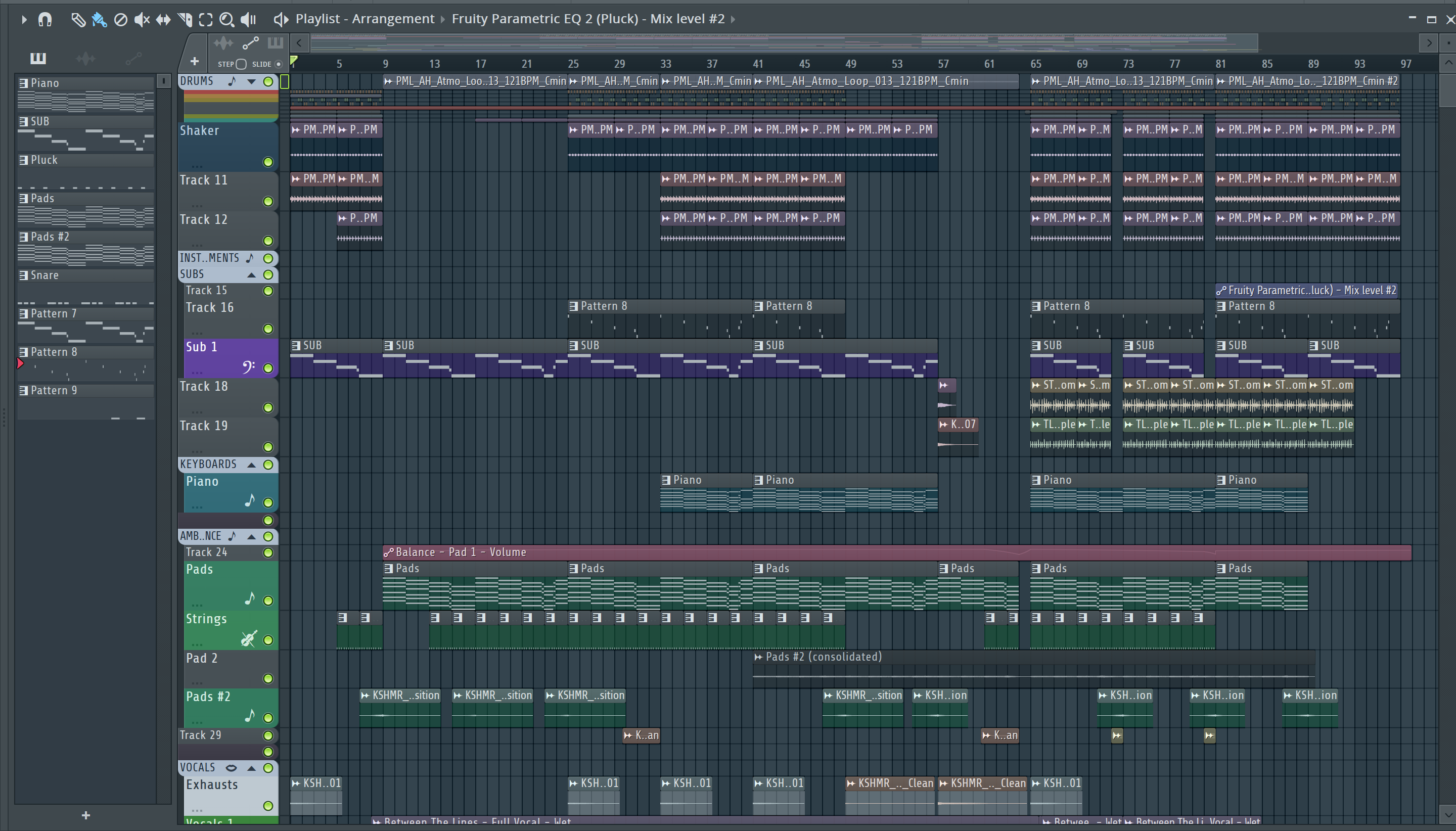Click the note icon on DRUMS group
Viewport: 1456px width, 831px height.
click(x=232, y=81)
